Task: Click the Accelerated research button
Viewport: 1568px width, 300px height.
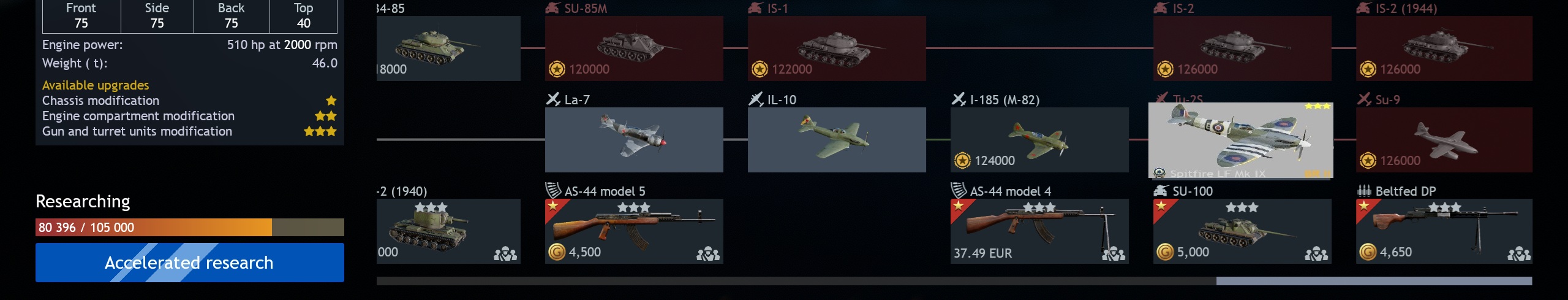Action: [190, 263]
